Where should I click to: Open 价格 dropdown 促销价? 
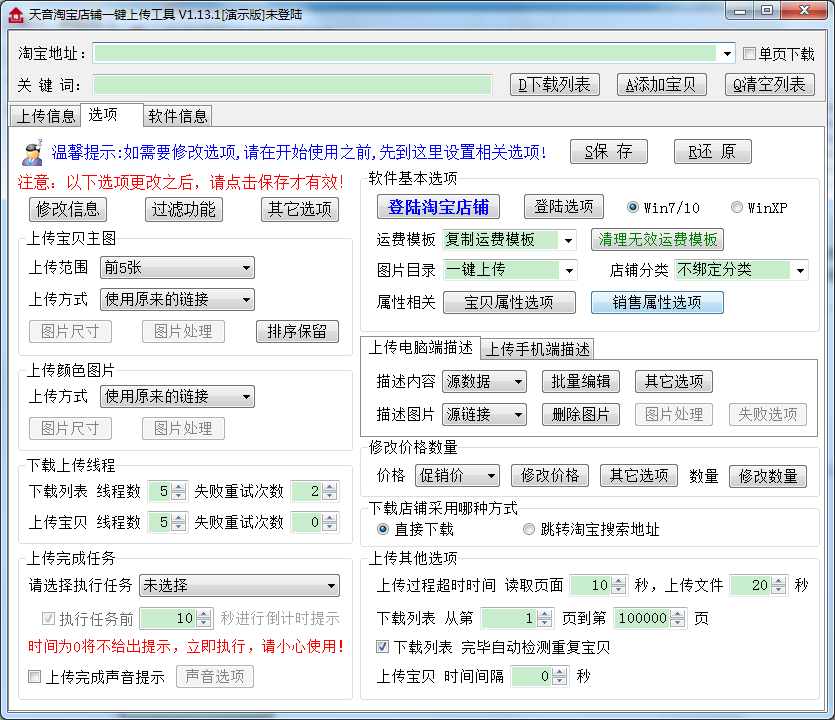[x=457, y=476]
